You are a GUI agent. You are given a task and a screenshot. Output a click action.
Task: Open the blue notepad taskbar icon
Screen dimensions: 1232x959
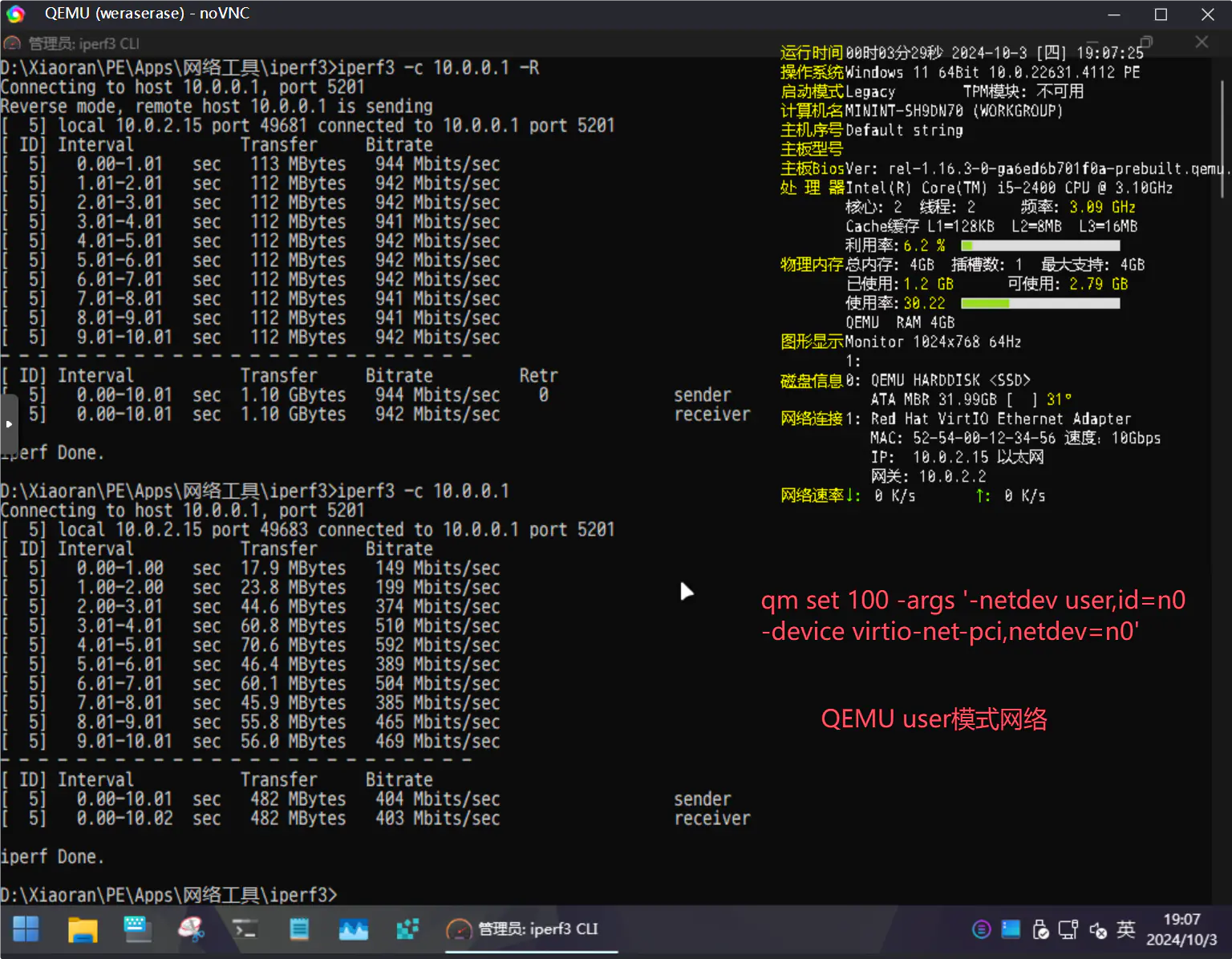click(x=299, y=929)
